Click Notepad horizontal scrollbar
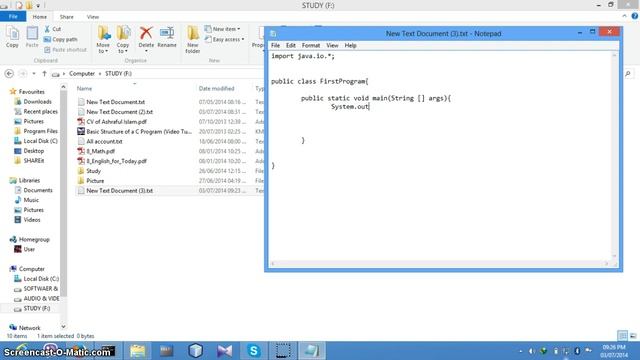The width and height of the screenshot is (640, 360). click(439, 264)
